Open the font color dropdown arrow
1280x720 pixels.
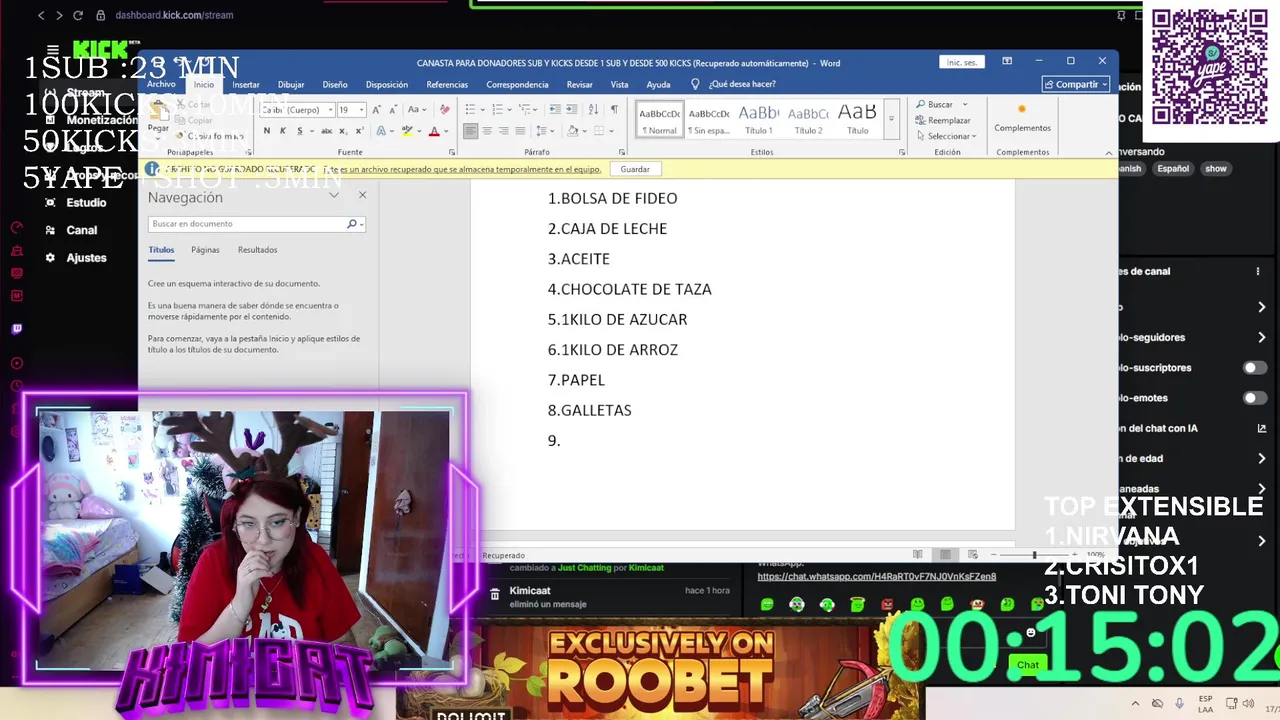click(447, 131)
